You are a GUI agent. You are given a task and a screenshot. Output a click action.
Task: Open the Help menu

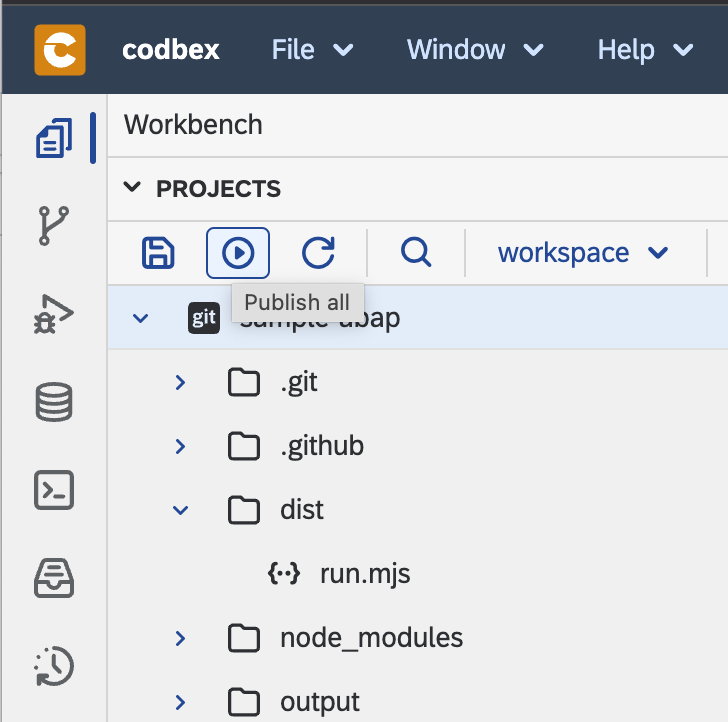click(645, 50)
